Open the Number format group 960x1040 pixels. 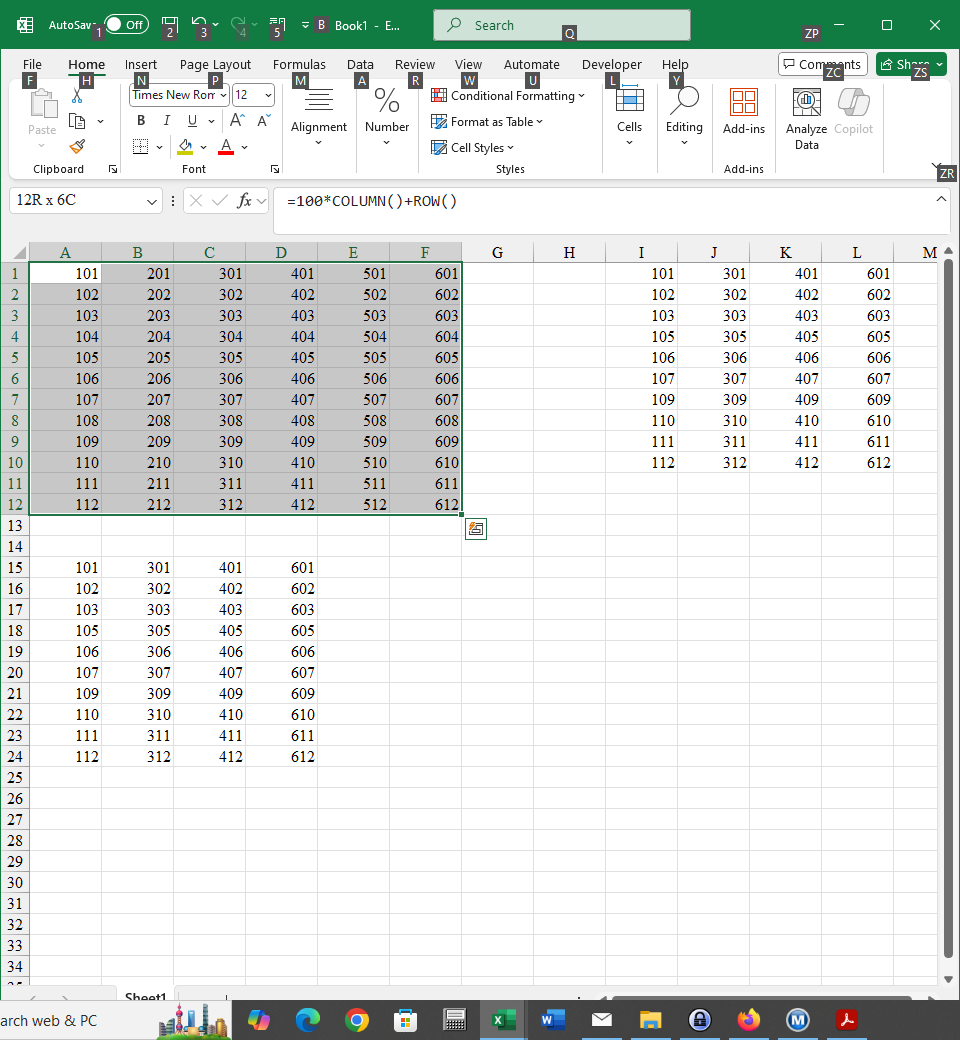pos(387,117)
